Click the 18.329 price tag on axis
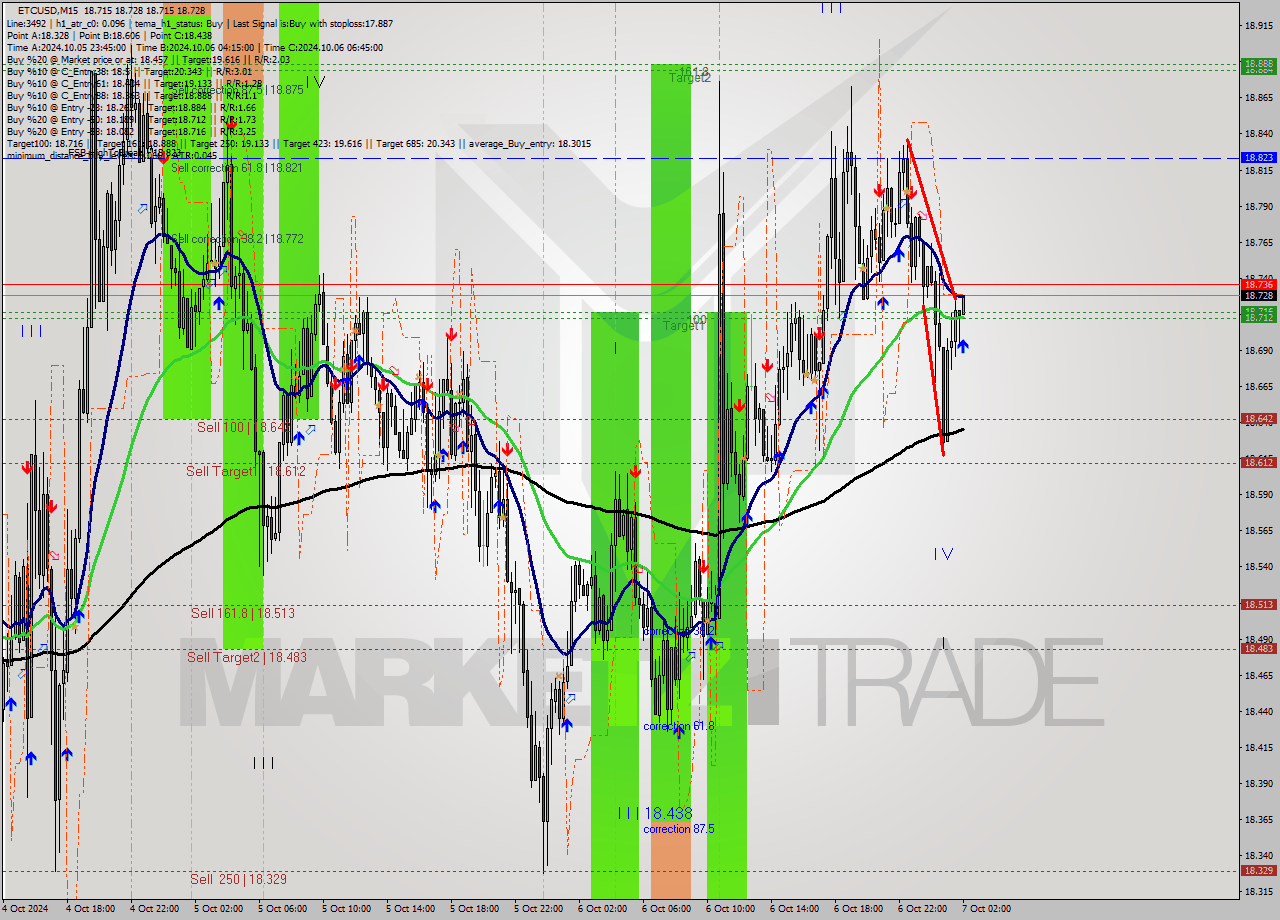Screen dimensions: 1280x920 [x=1258, y=871]
